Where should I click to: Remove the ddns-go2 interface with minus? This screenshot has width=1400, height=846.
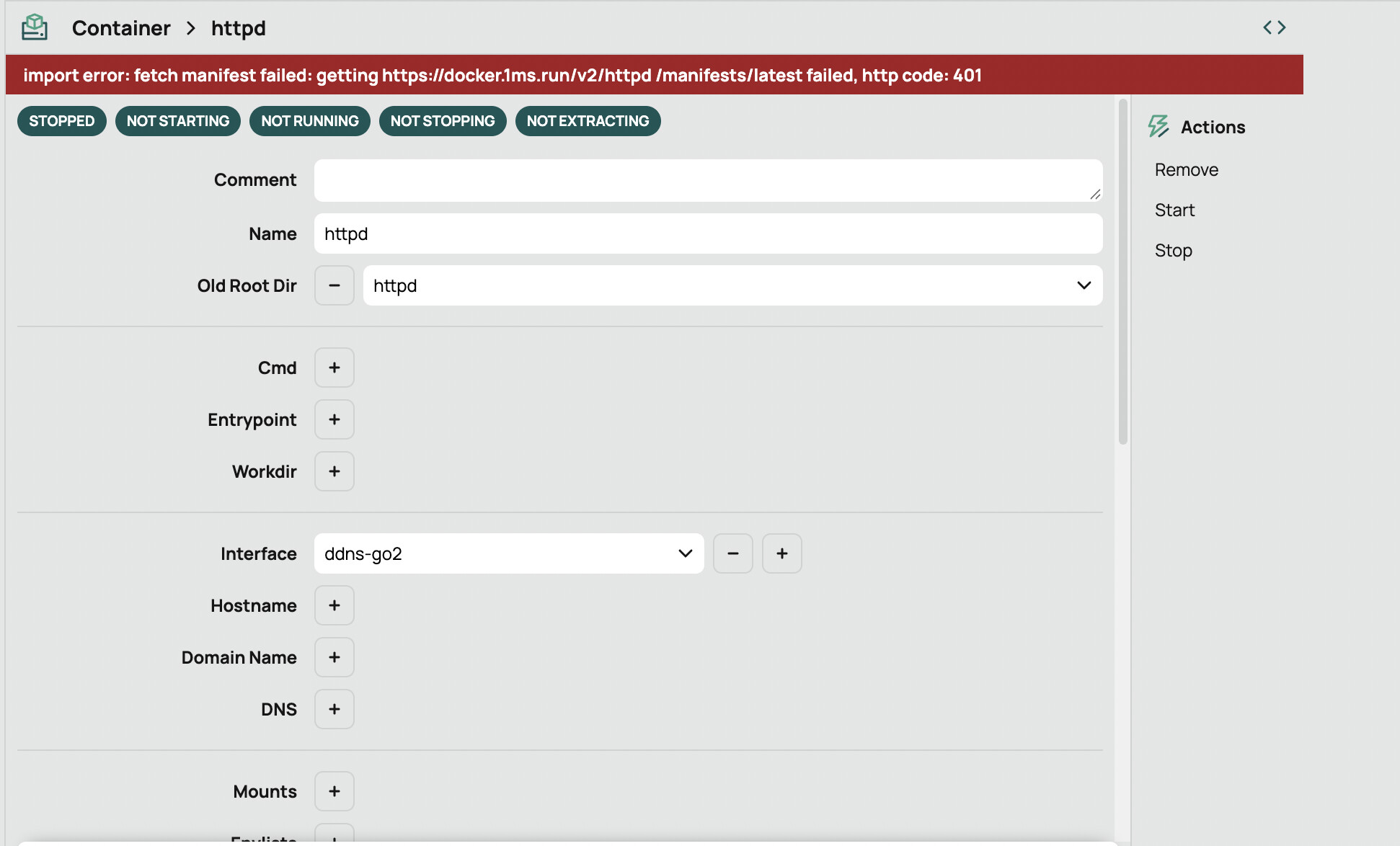point(733,553)
